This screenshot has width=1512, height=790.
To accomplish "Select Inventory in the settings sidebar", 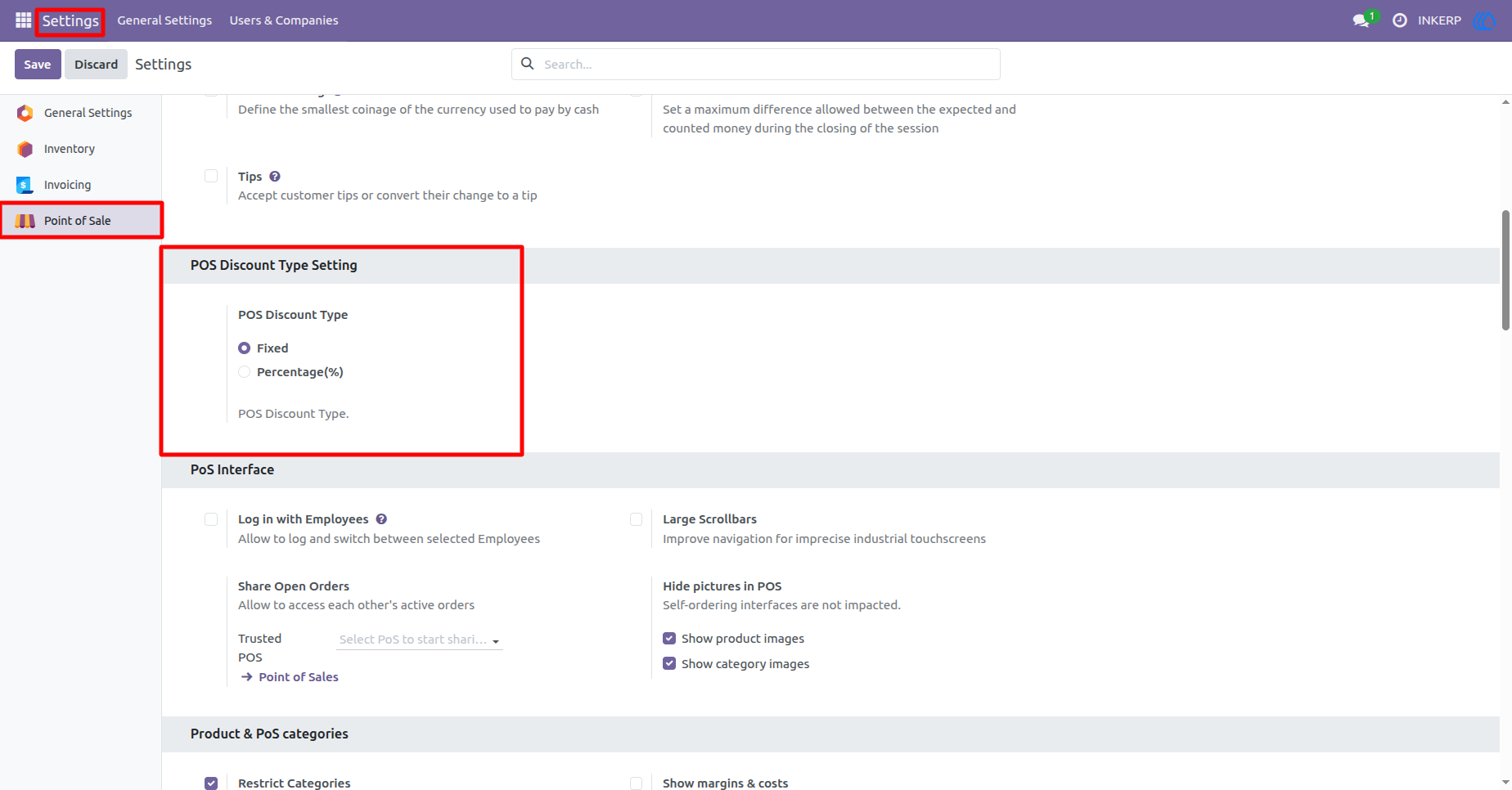I will (81, 149).
